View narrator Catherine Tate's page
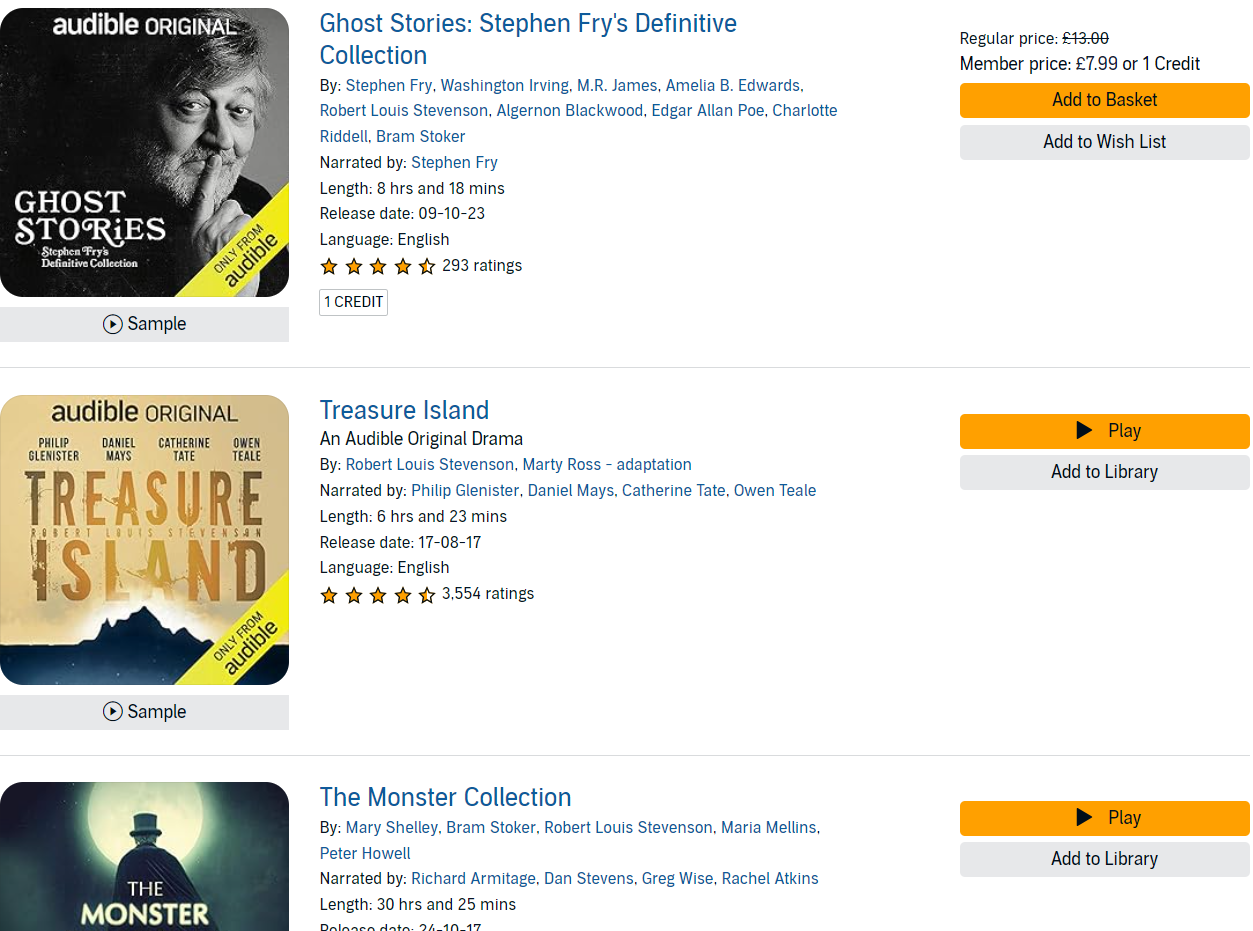The height and width of the screenshot is (931, 1253). pos(673,490)
